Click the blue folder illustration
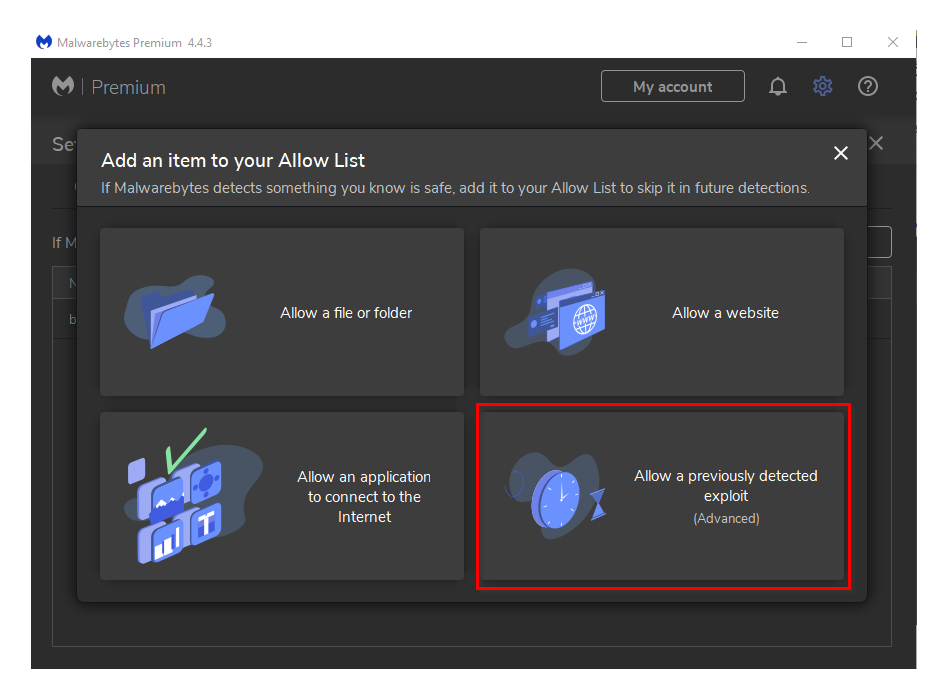Image resolution: width=946 pixels, height=699 pixels. 175,312
